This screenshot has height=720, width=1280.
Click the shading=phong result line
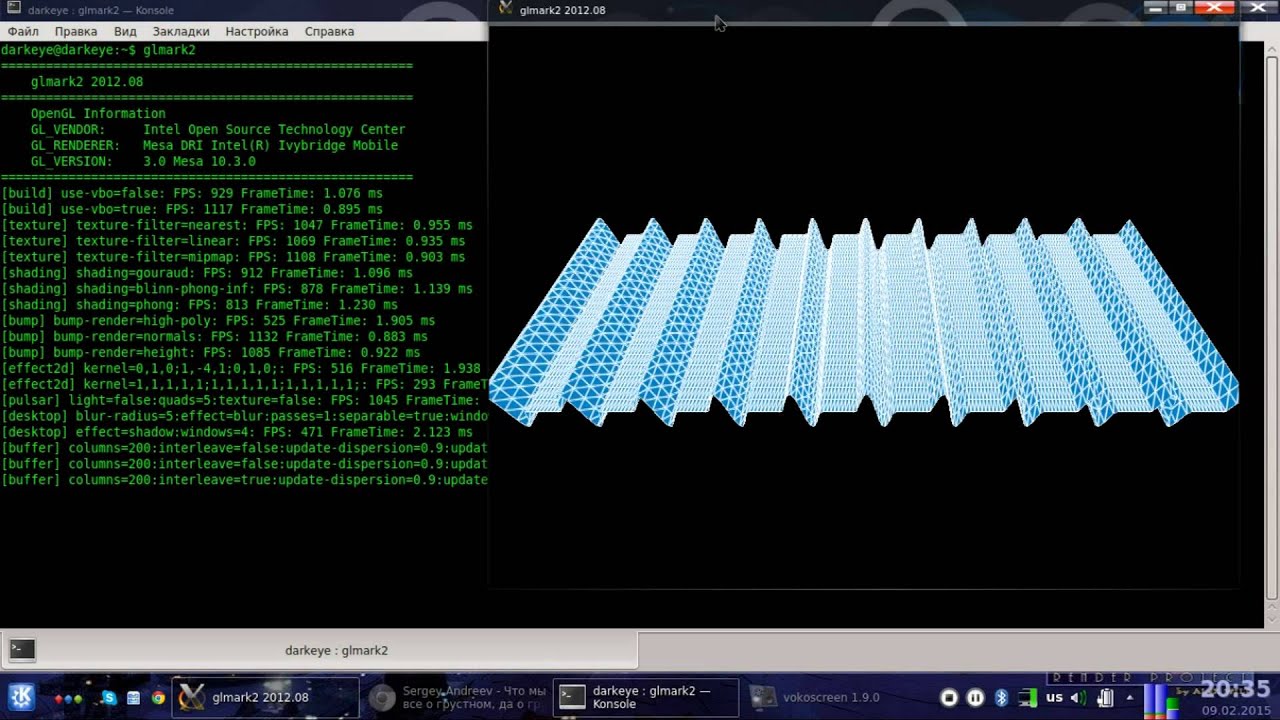click(x=199, y=305)
